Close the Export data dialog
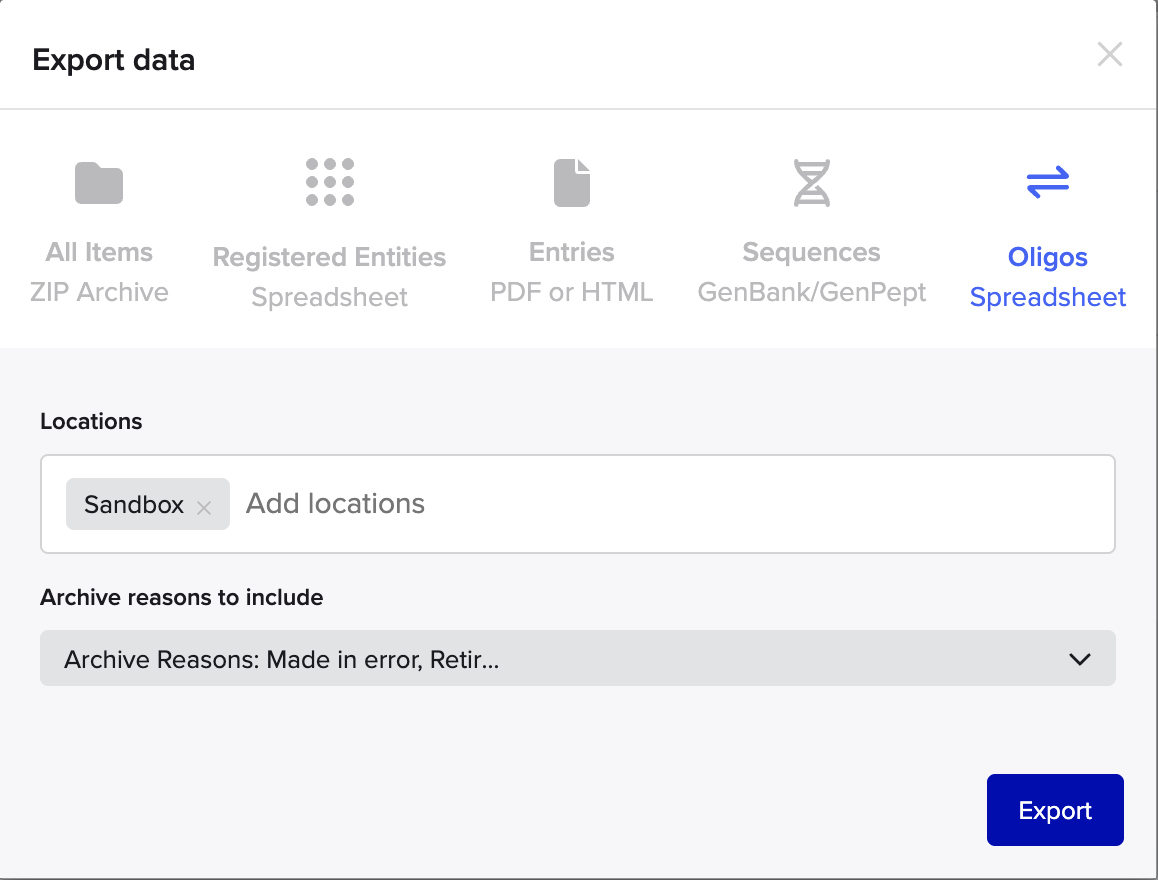The height and width of the screenshot is (880, 1158). [1109, 54]
